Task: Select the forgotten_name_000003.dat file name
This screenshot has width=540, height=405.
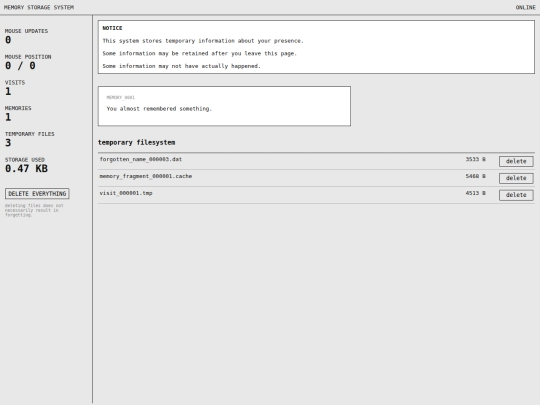Action: coord(141,159)
